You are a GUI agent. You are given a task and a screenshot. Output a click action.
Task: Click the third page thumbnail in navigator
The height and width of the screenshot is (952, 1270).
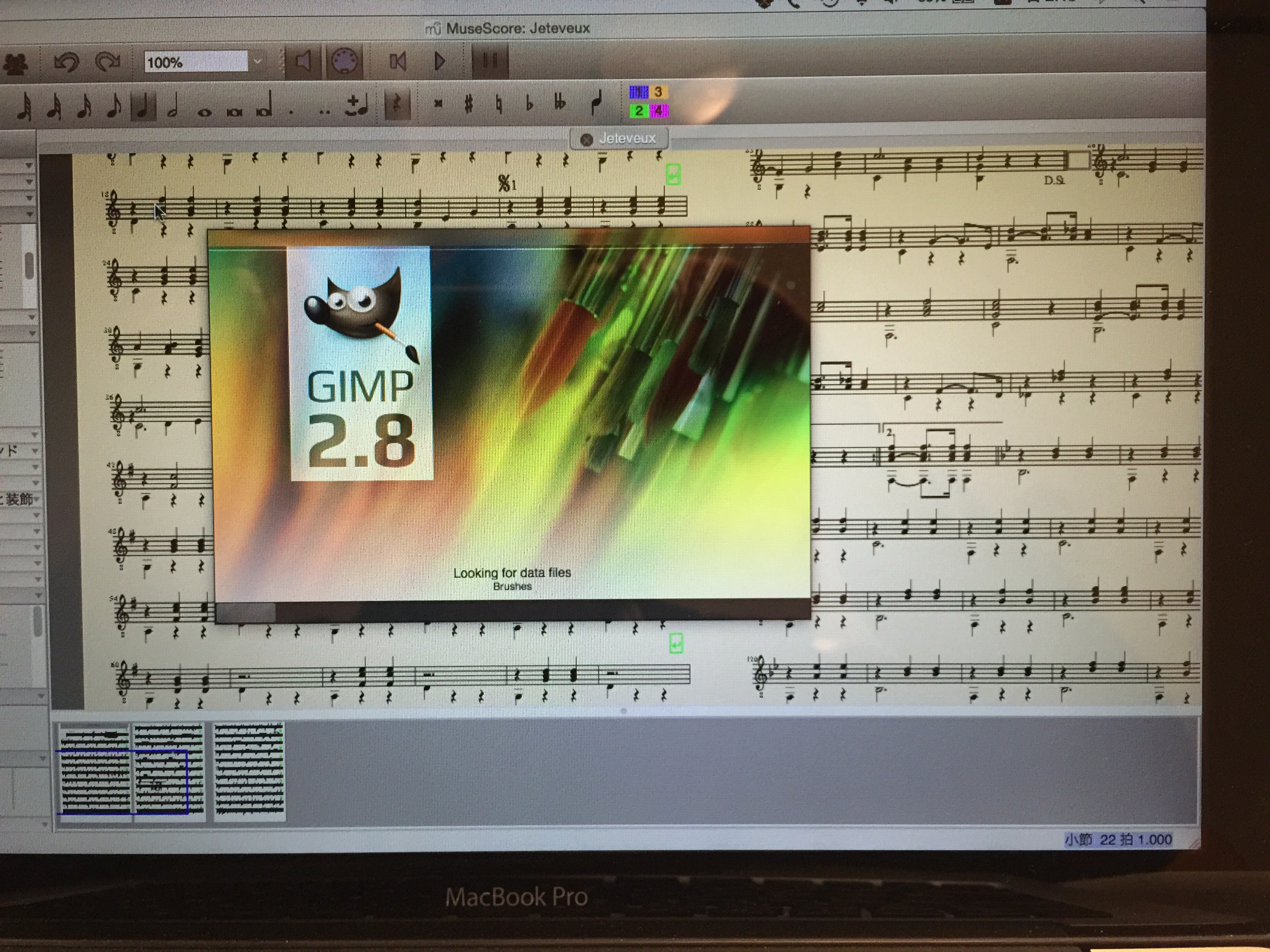(x=249, y=771)
